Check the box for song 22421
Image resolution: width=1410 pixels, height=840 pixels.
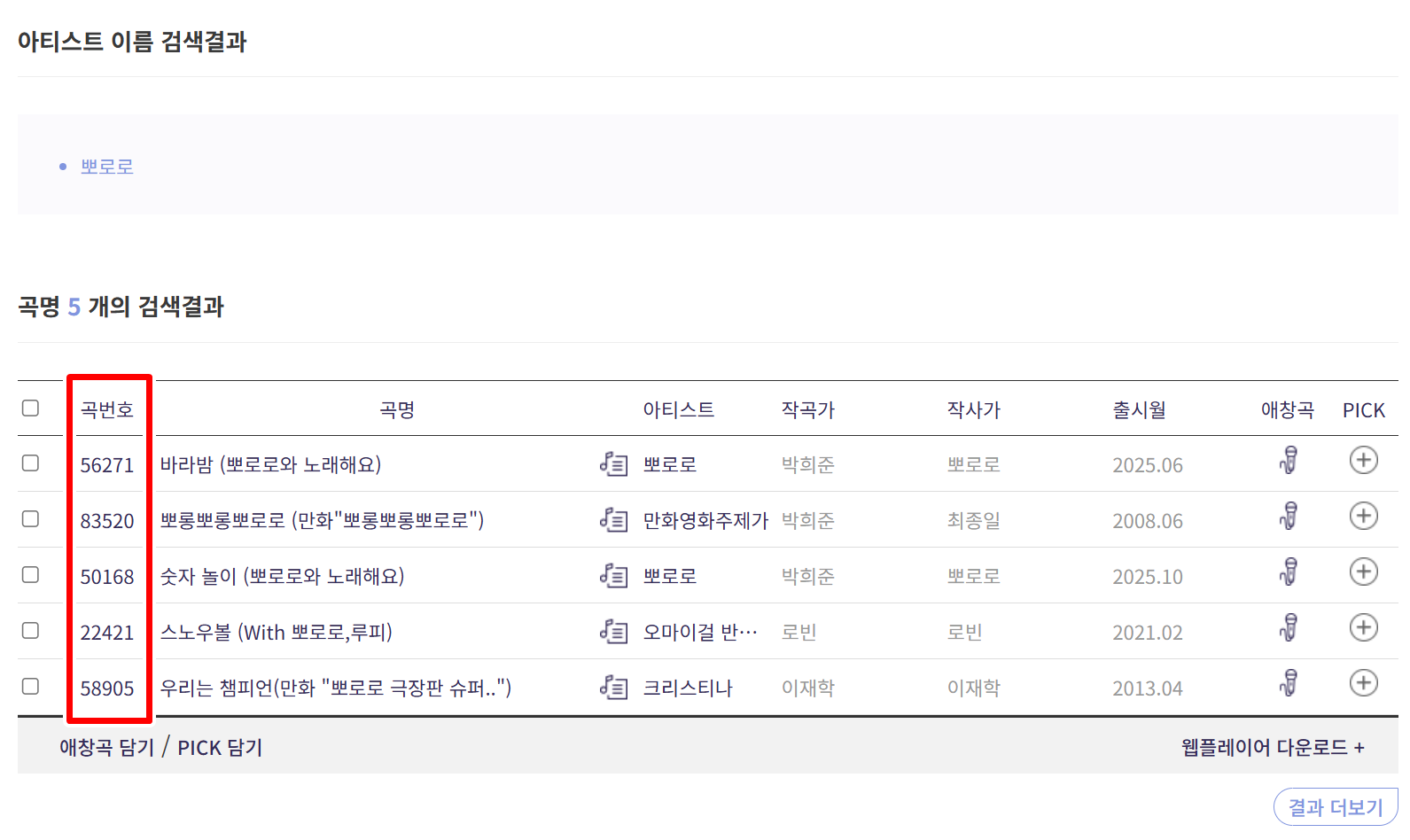tap(31, 630)
